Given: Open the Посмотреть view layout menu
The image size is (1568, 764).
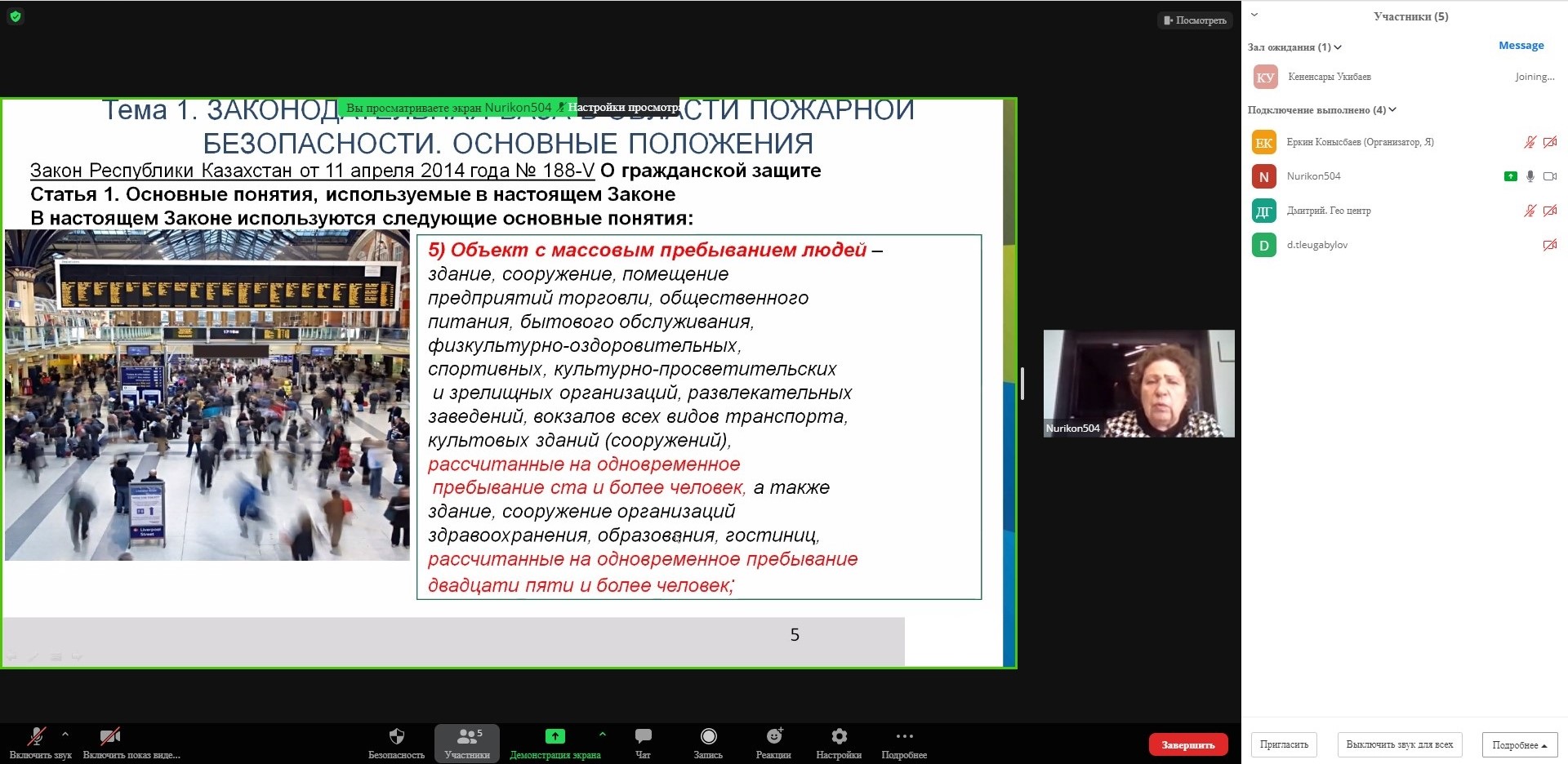Looking at the screenshot, I should coord(1194,20).
